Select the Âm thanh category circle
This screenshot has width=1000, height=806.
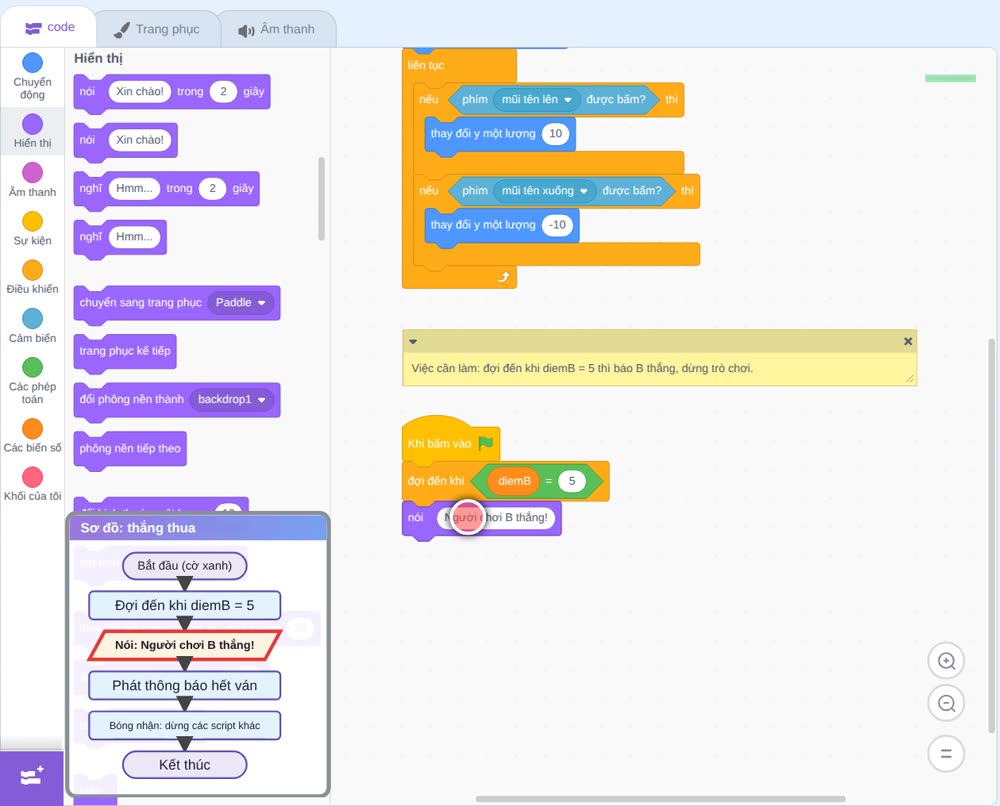(x=33, y=172)
